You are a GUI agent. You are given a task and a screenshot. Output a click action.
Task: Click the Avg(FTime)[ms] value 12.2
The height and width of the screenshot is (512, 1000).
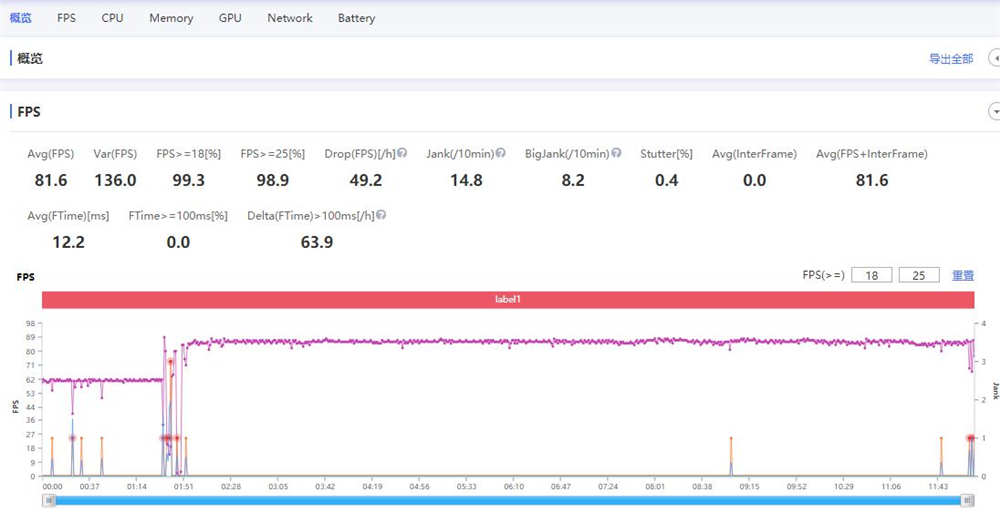pos(68,242)
